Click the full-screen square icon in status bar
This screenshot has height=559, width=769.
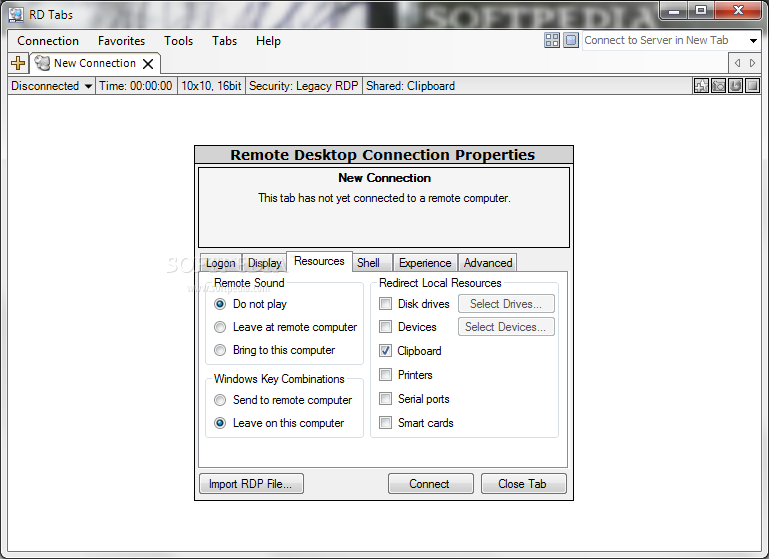[x=752, y=86]
